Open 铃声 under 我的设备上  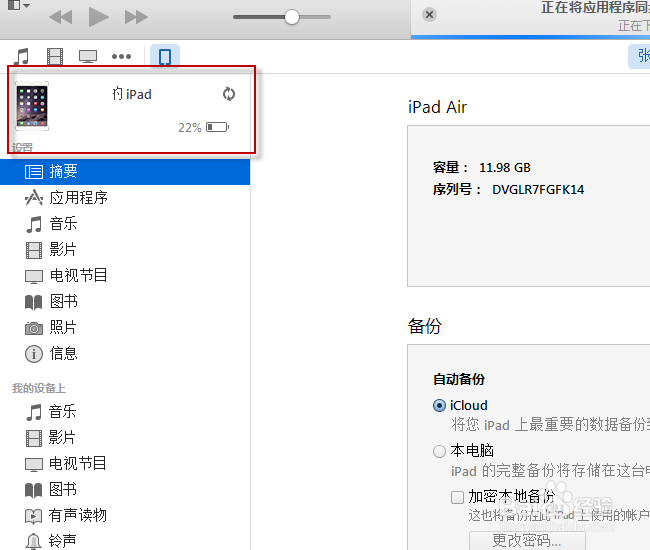[125, 541]
